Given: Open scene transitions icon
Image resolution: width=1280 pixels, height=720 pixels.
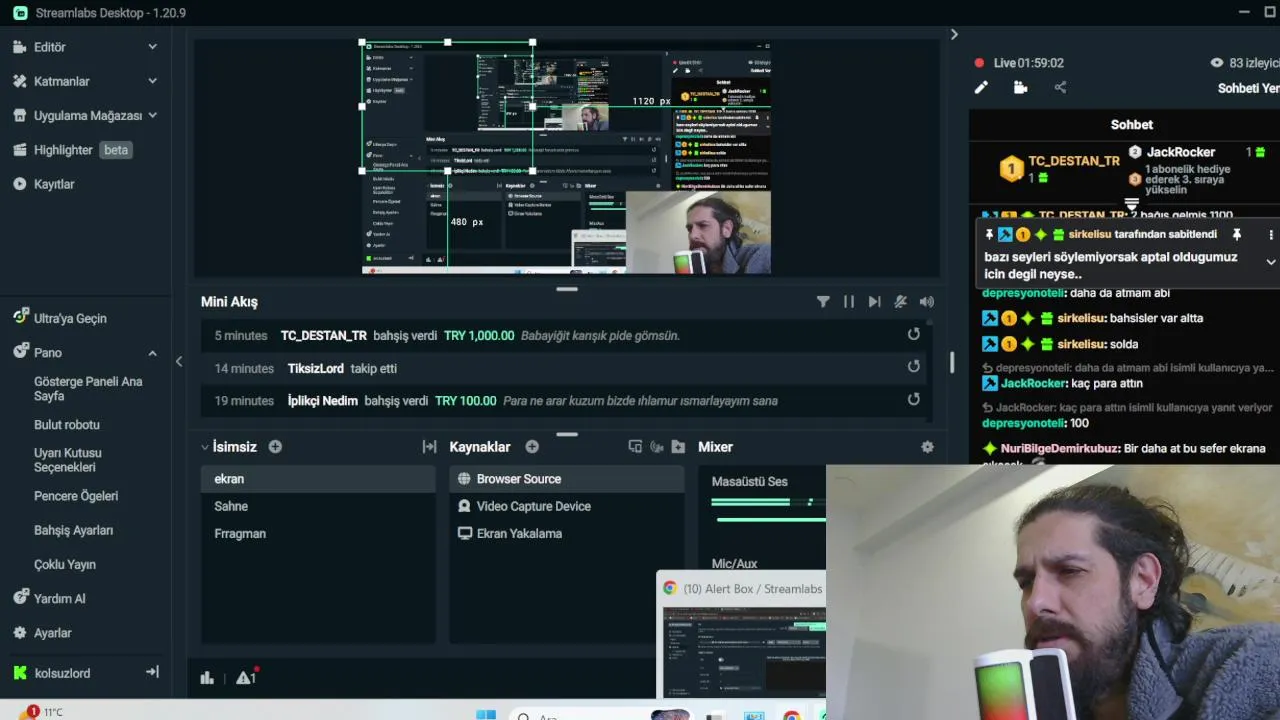Looking at the screenshot, I should [x=429, y=447].
